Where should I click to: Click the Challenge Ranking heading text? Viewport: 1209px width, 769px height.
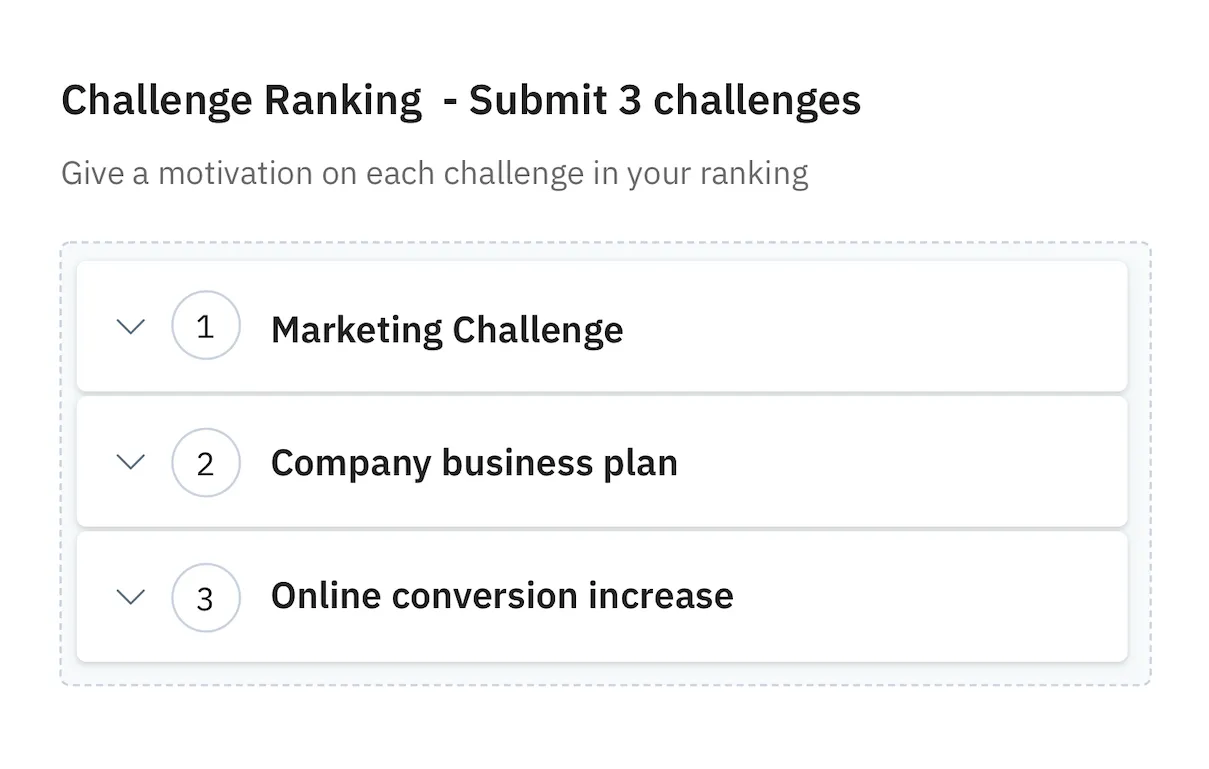[x=241, y=101]
